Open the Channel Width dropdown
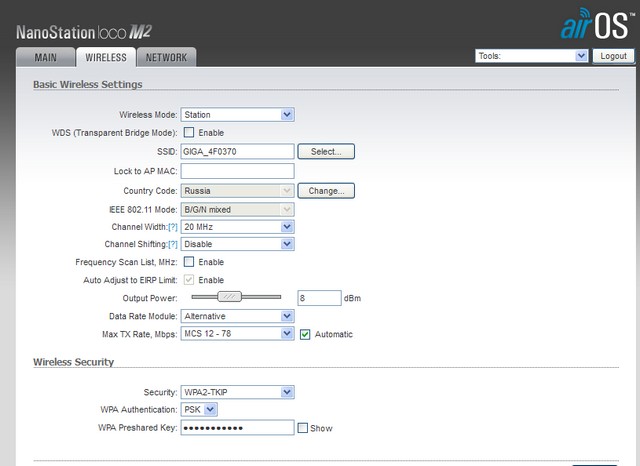The height and width of the screenshot is (466, 640). point(237,227)
